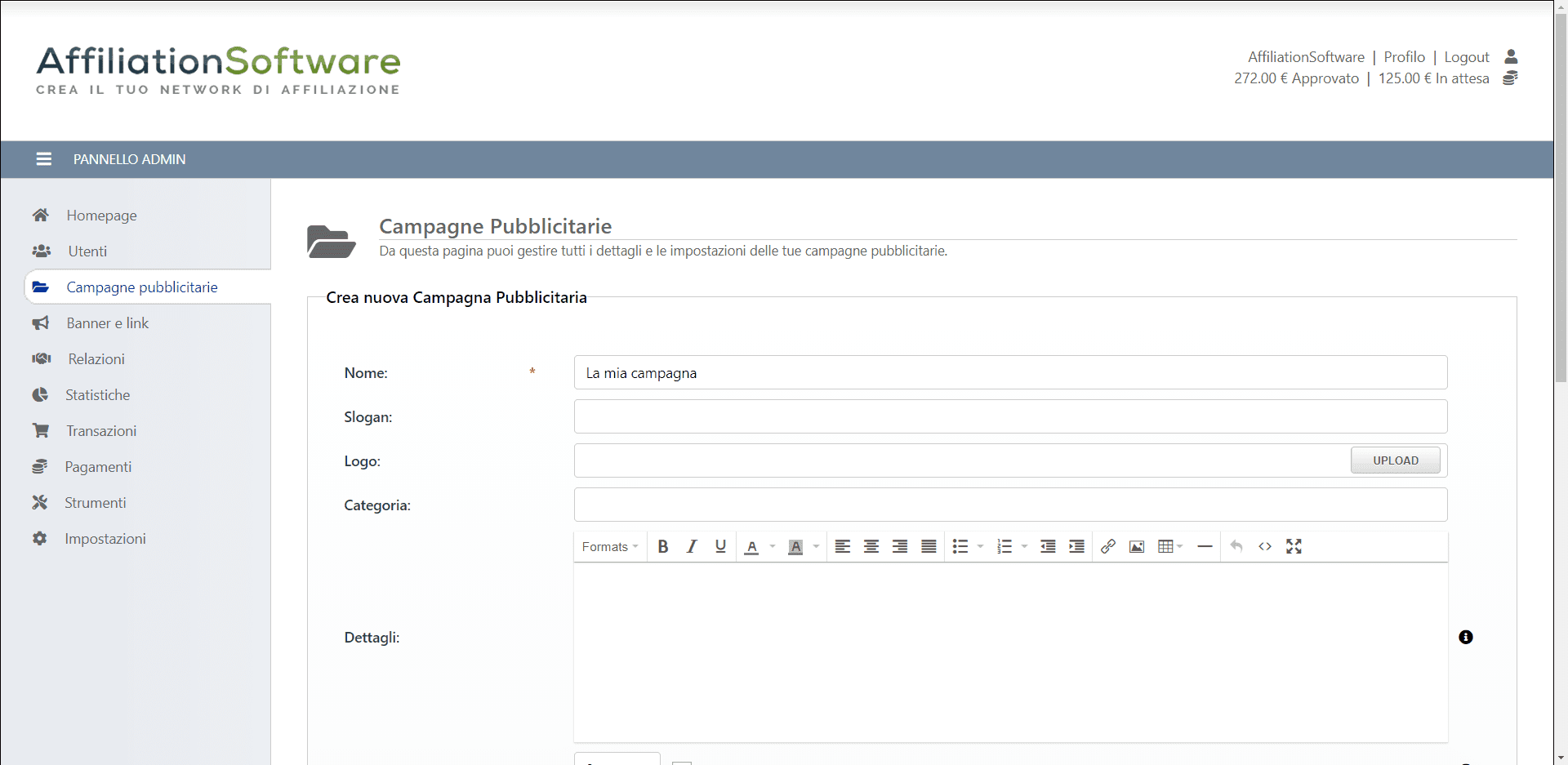1568x765 pixels.
Task: Toggle bold formatting in the editor
Action: click(662, 547)
